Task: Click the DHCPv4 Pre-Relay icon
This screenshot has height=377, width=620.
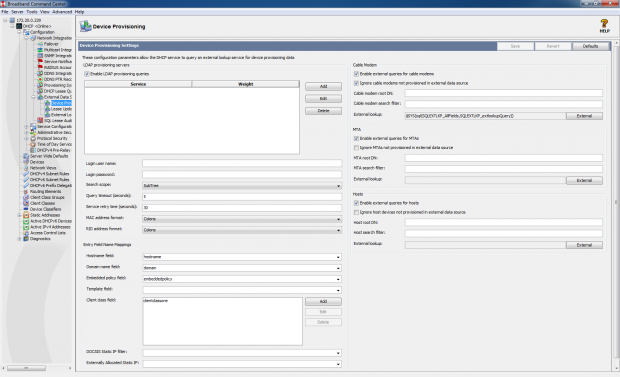Action: click(33, 150)
